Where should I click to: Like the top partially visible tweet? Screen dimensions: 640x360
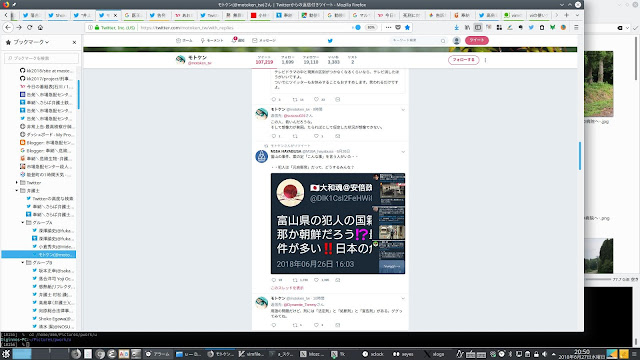316,99
